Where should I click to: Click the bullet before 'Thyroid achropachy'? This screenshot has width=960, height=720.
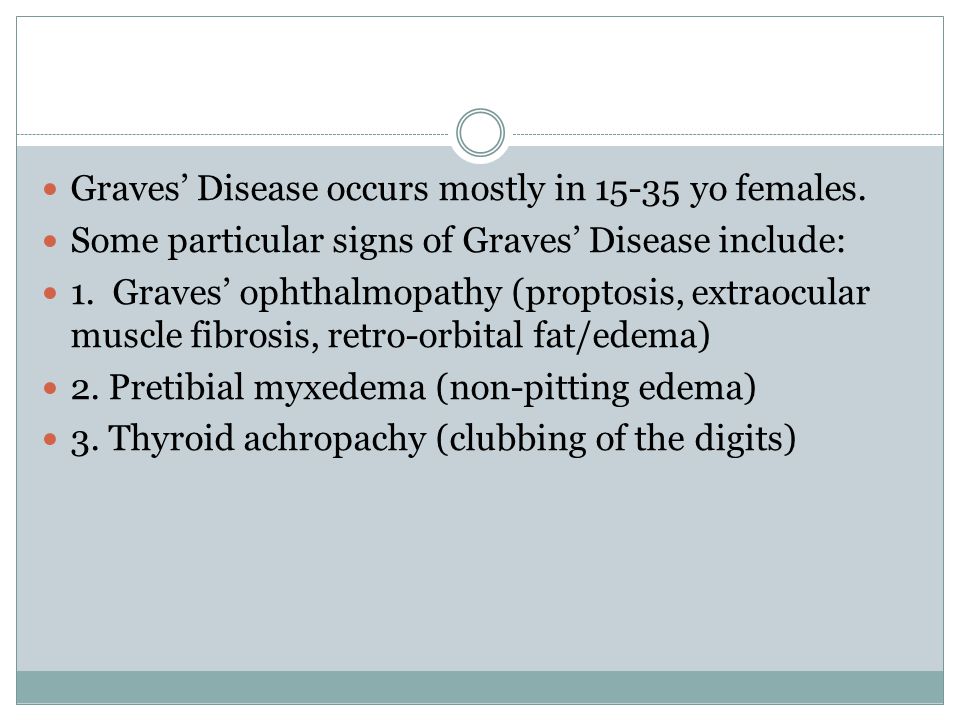50,439
